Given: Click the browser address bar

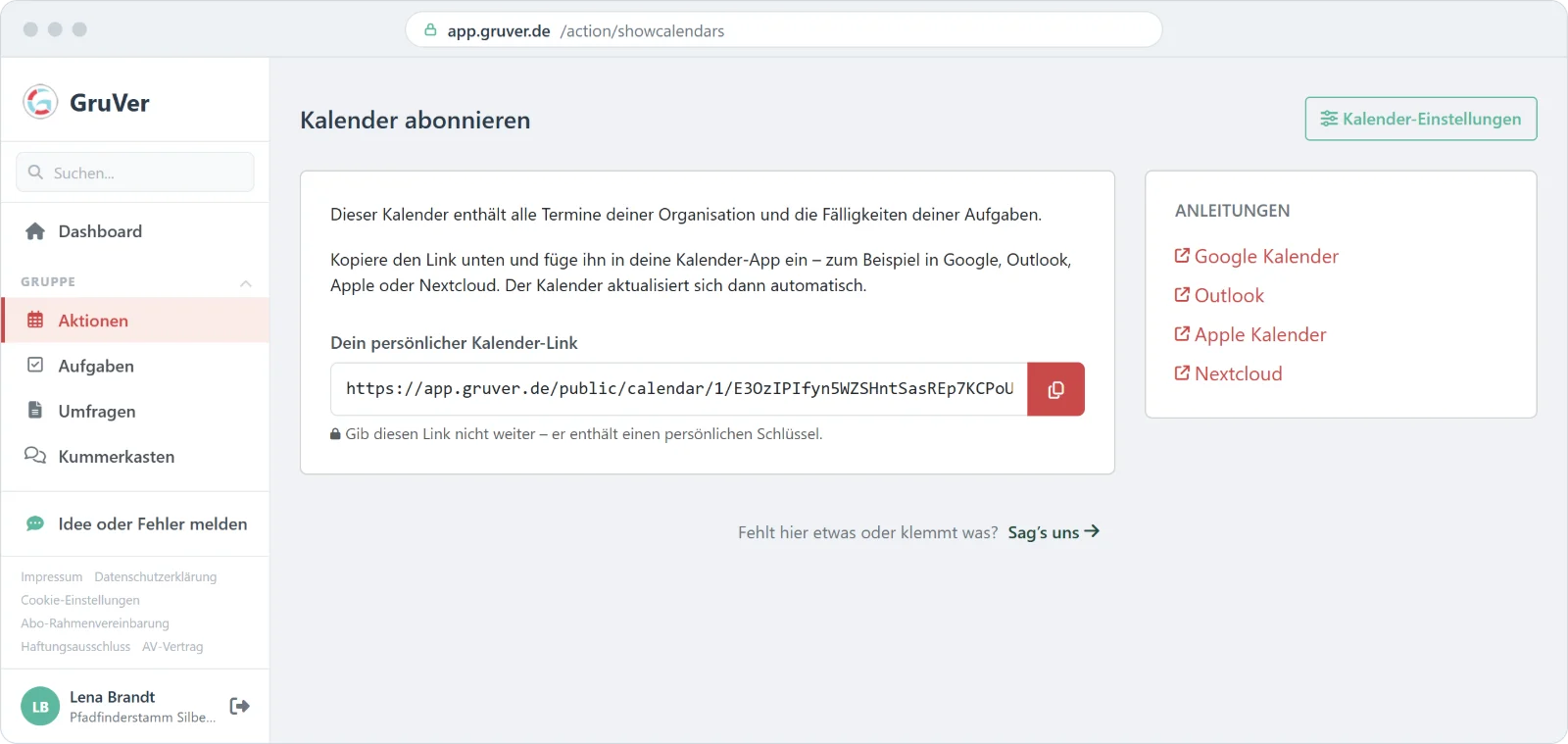Looking at the screenshot, I should [x=784, y=30].
